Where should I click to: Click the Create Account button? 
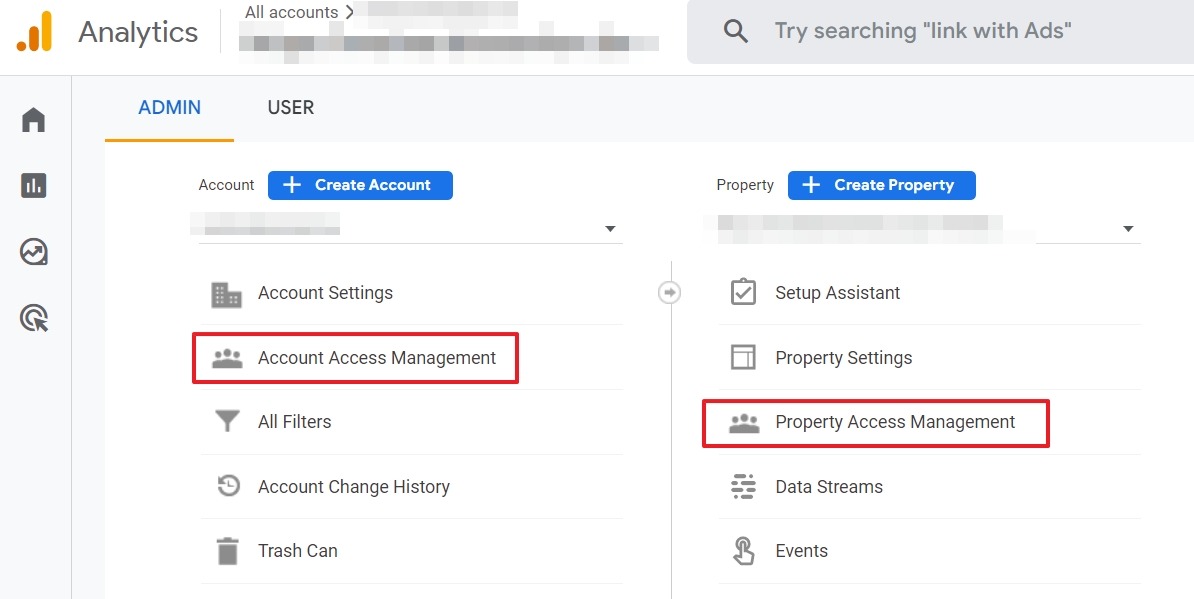point(360,185)
